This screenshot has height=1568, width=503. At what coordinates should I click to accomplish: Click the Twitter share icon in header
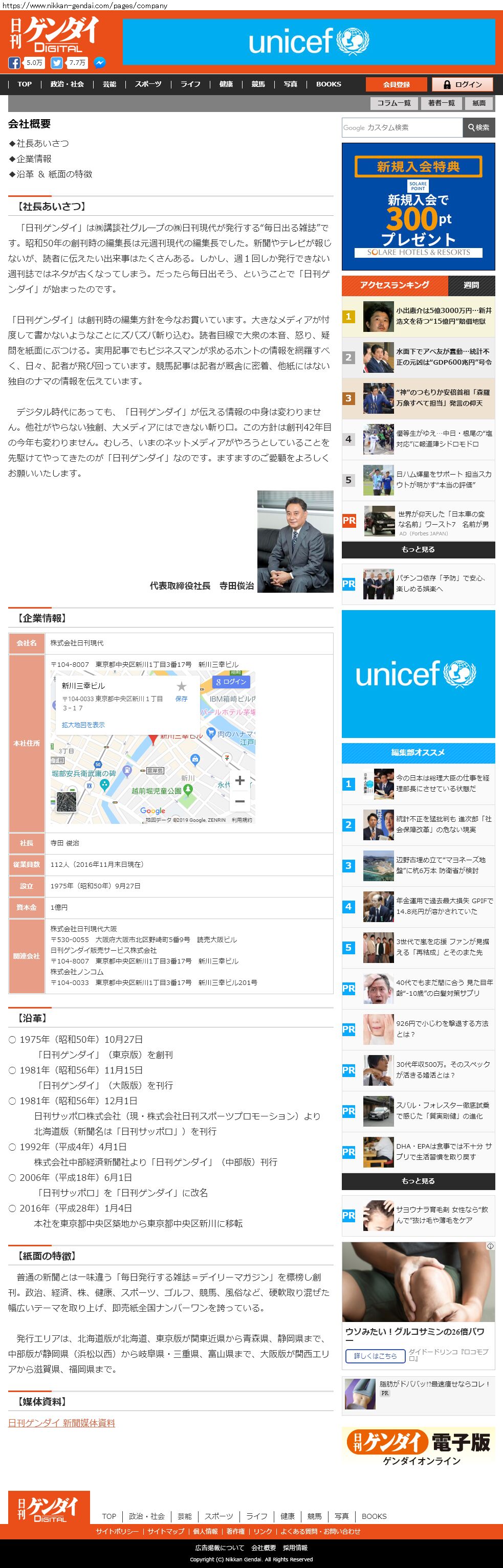click(57, 63)
